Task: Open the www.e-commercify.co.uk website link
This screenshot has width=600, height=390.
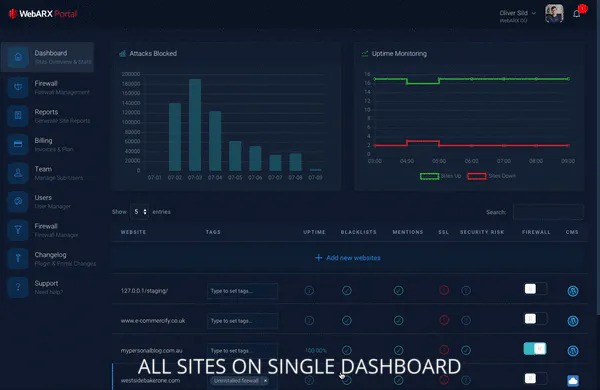Action: pyautogui.click(x=153, y=321)
